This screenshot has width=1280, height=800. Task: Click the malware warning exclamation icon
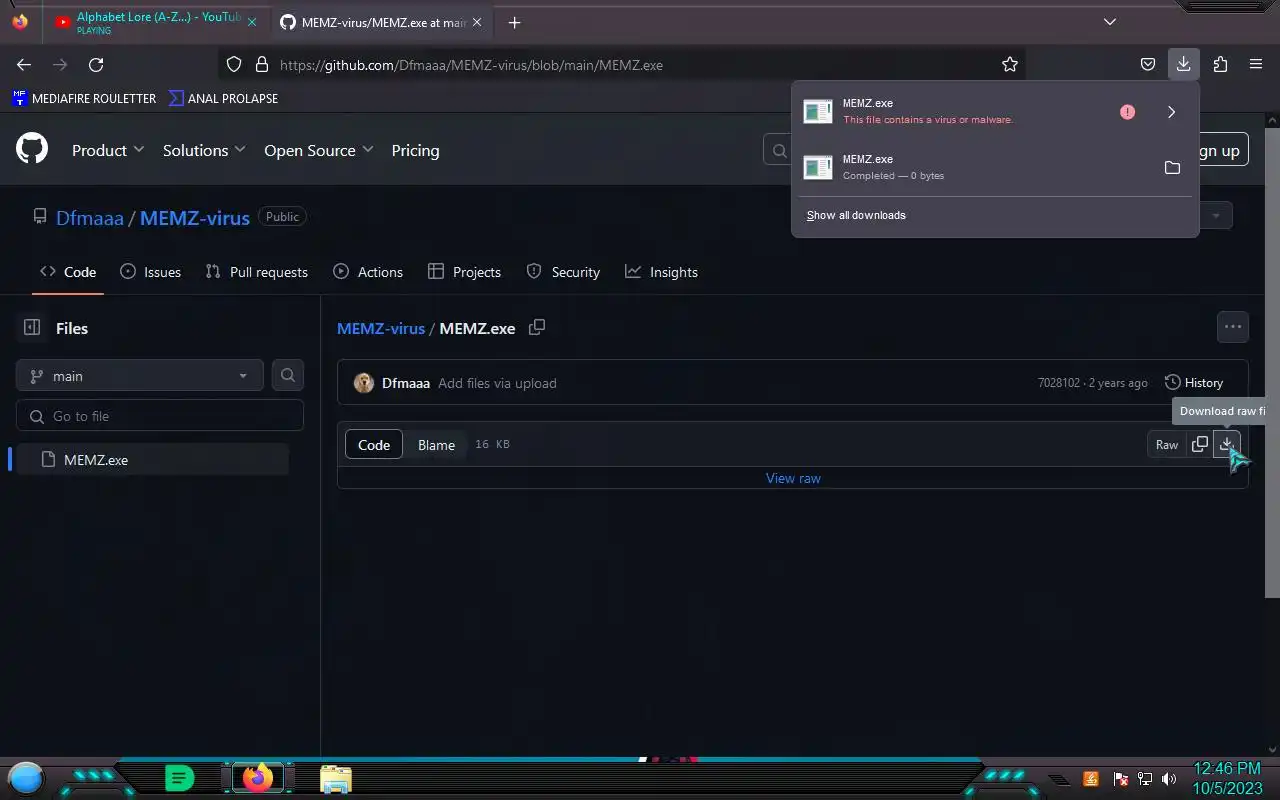pyautogui.click(x=1127, y=112)
